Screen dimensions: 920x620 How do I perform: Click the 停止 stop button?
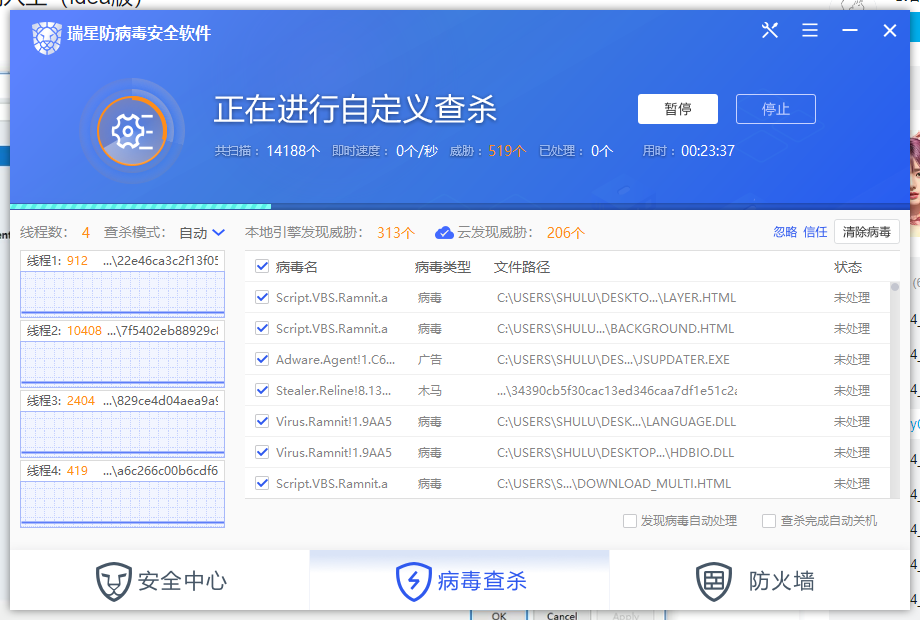[x=776, y=109]
